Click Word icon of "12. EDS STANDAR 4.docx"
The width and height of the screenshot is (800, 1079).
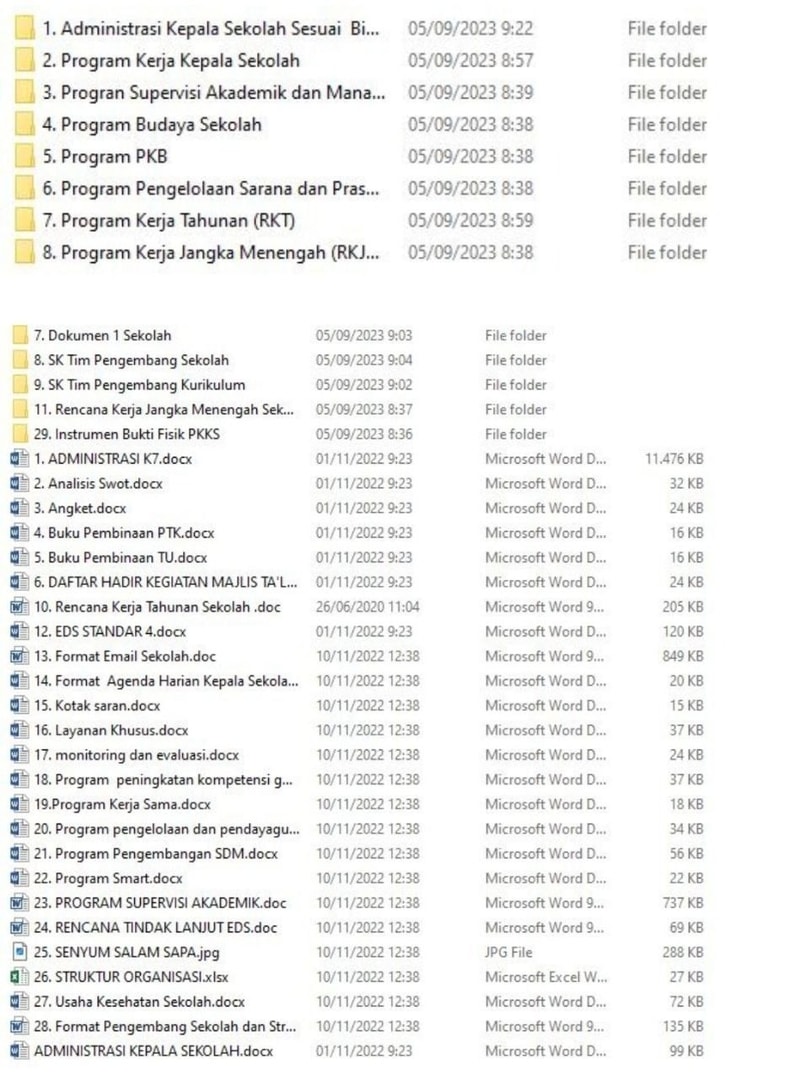pos(20,632)
